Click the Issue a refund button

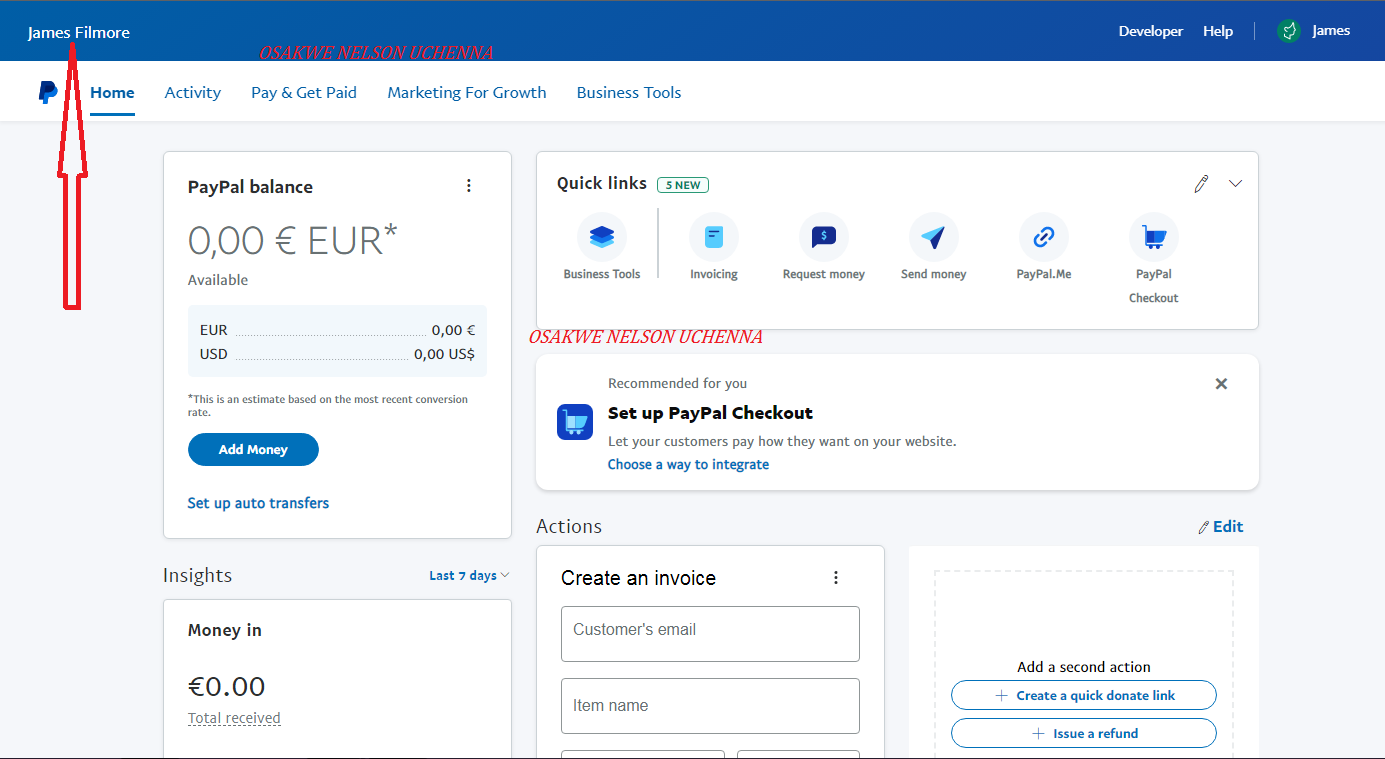point(1084,733)
